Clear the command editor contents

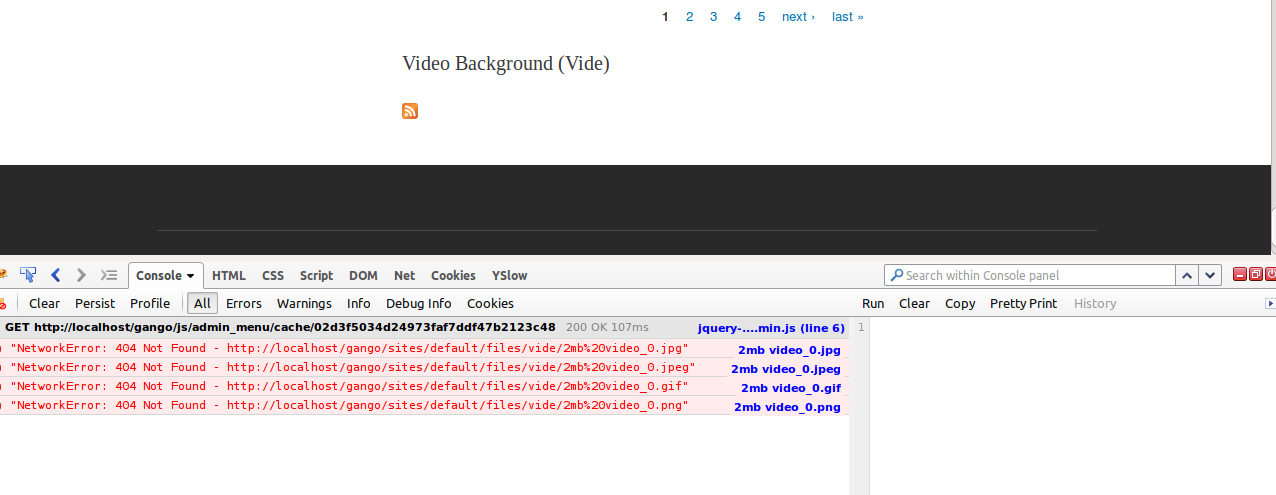(x=914, y=303)
